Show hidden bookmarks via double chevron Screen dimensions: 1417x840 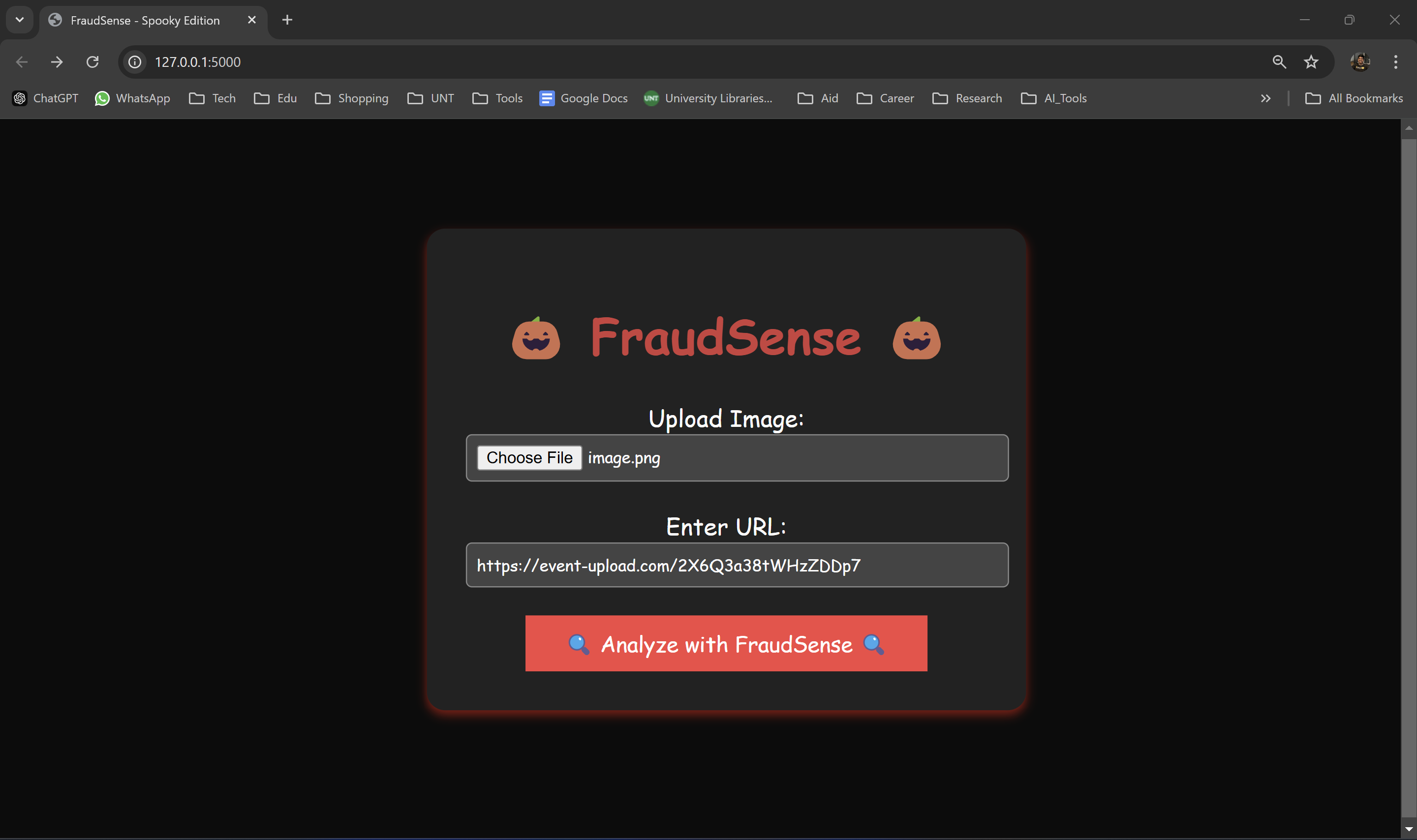tap(1266, 98)
